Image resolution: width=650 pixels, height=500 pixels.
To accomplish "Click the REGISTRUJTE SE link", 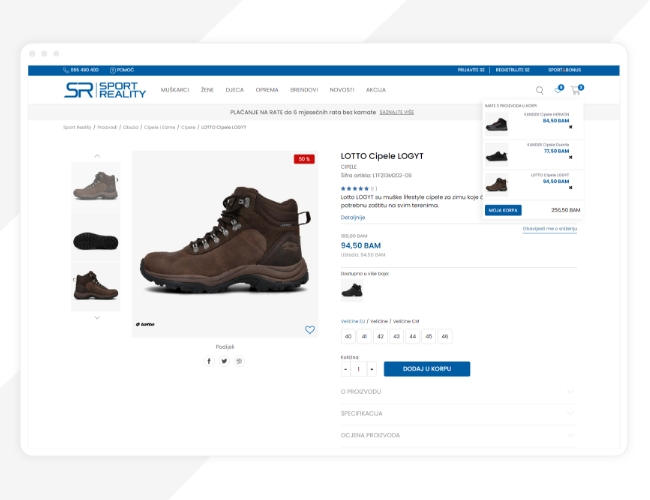I will pos(513,70).
